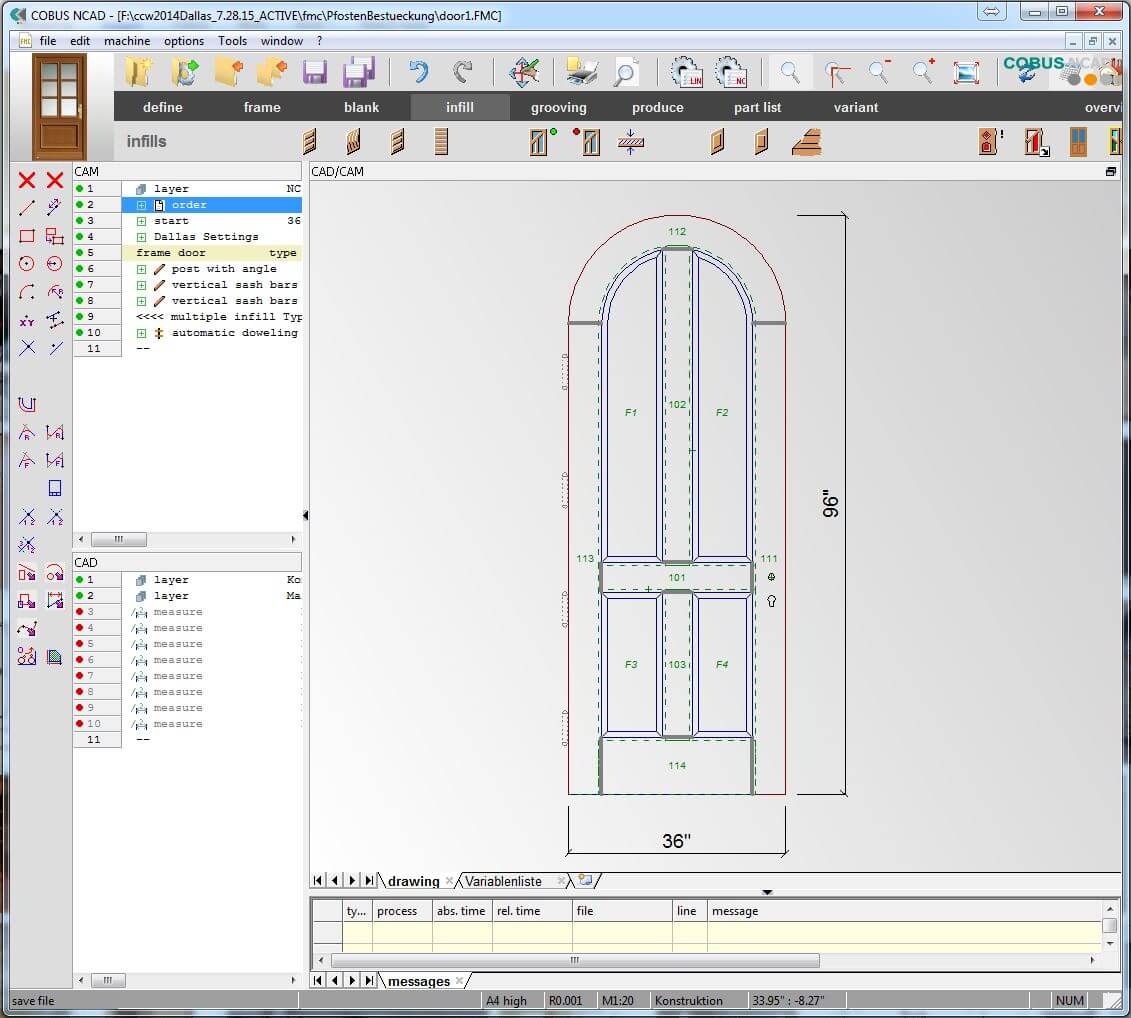Click the LIN gear toolbar icon
This screenshot has height=1018, width=1131.
click(x=688, y=71)
